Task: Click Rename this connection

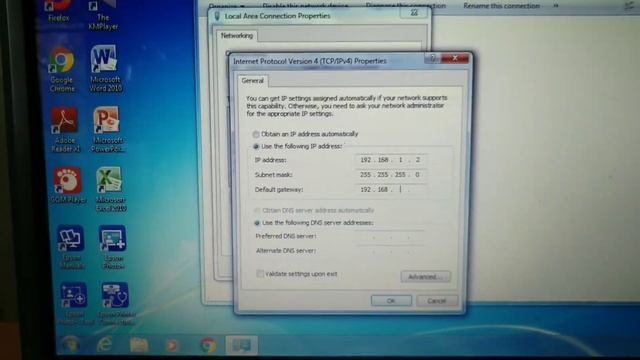Action: pyautogui.click(x=502, y=6)
